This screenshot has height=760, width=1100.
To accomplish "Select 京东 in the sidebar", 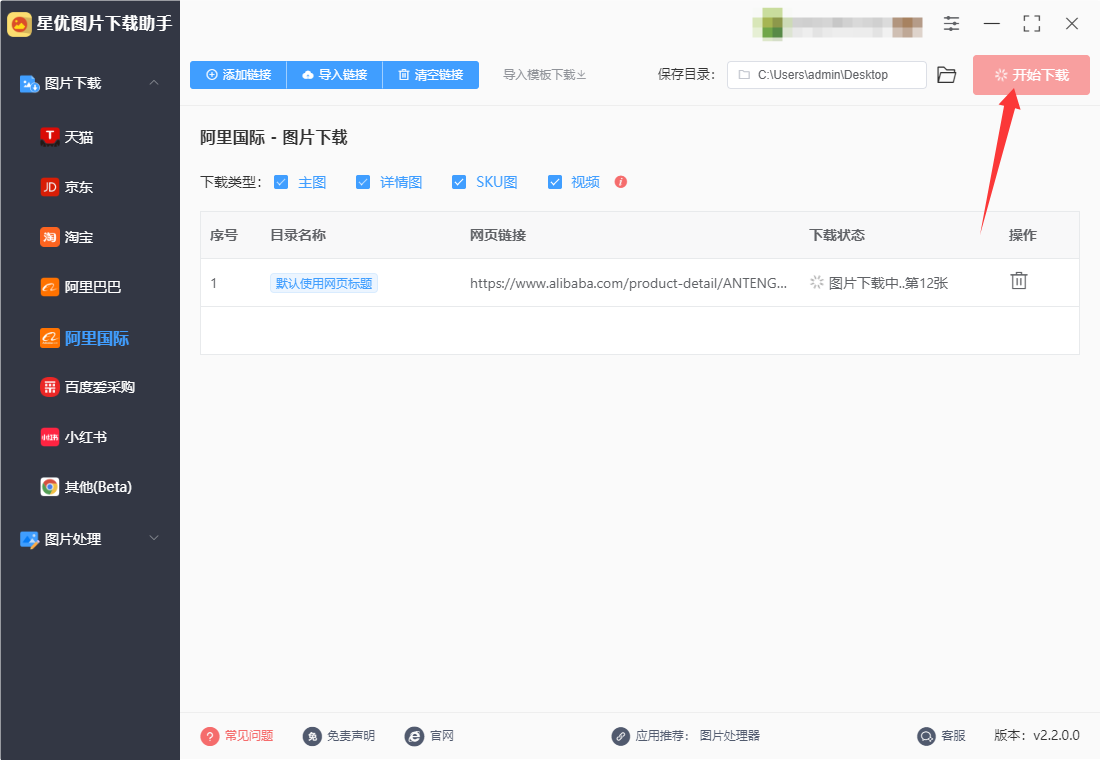I will point(67,187).
